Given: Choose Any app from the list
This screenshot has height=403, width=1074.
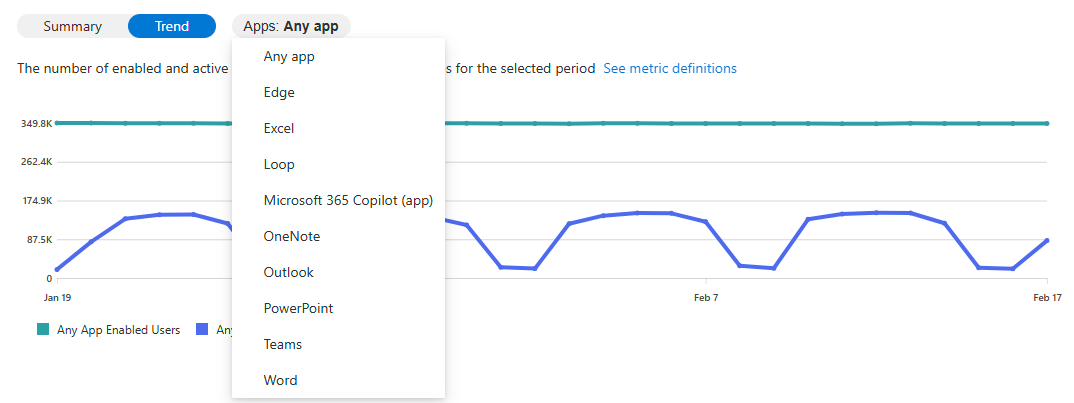Looking at the screenshot, I should pos(289,57).
